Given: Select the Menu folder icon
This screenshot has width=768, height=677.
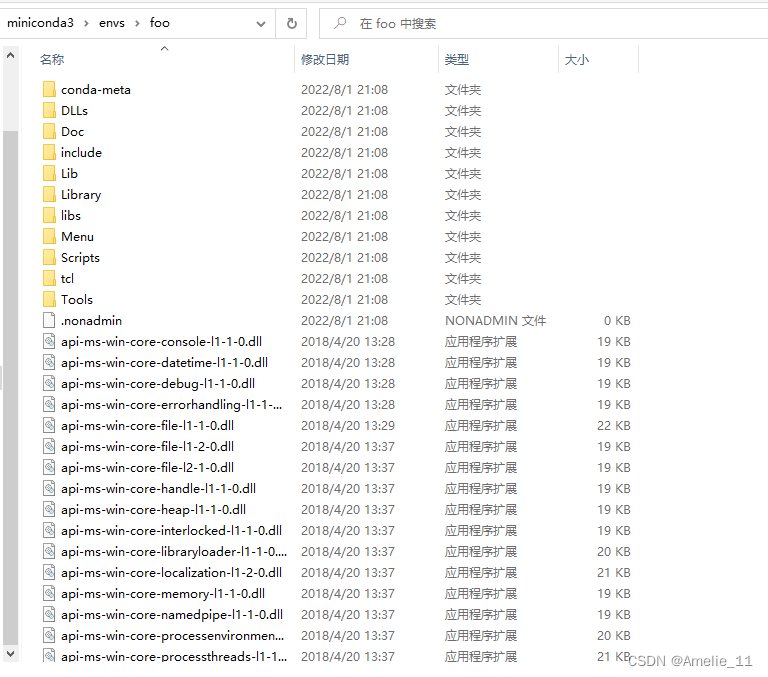Looking at the screenshot, I should 49,237.
